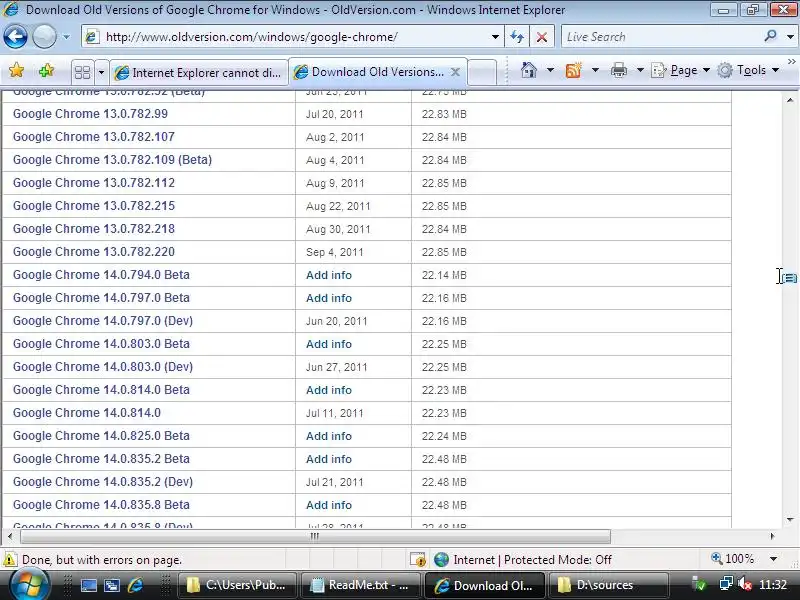Click the Print icon

[x=619, y=70]
